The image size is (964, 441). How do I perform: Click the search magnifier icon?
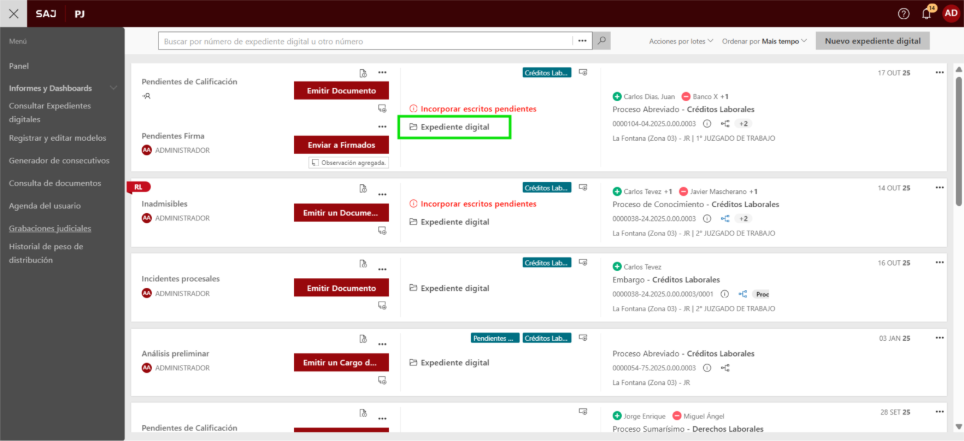click(602, 41)
